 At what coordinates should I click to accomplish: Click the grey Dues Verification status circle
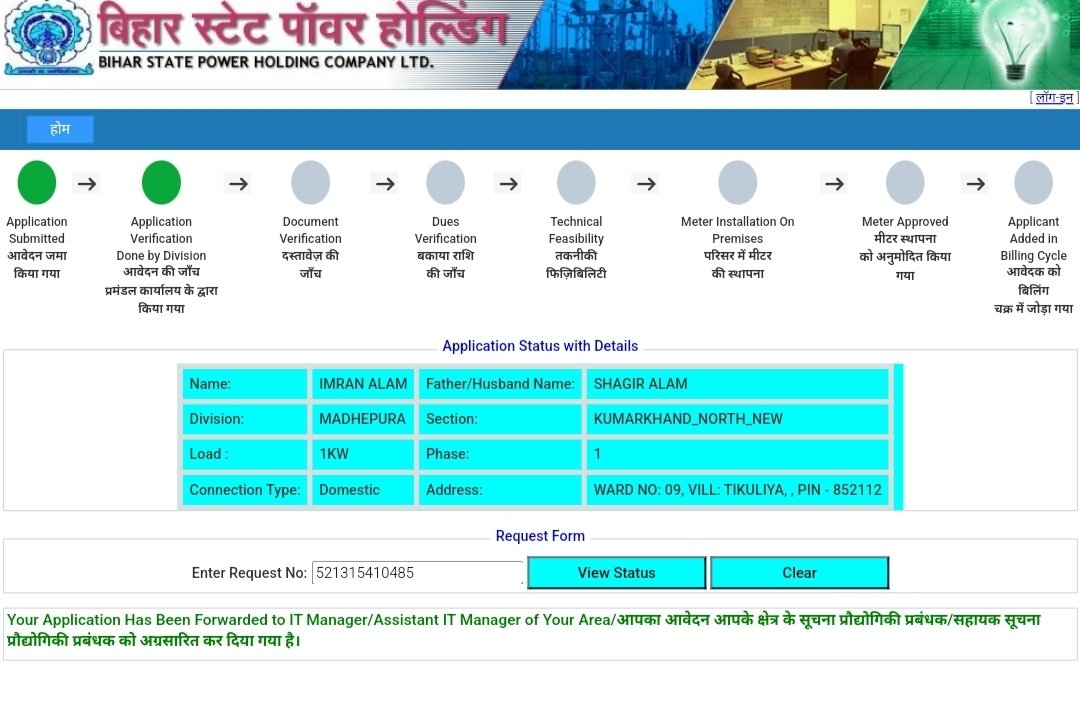tap(446, 182)
